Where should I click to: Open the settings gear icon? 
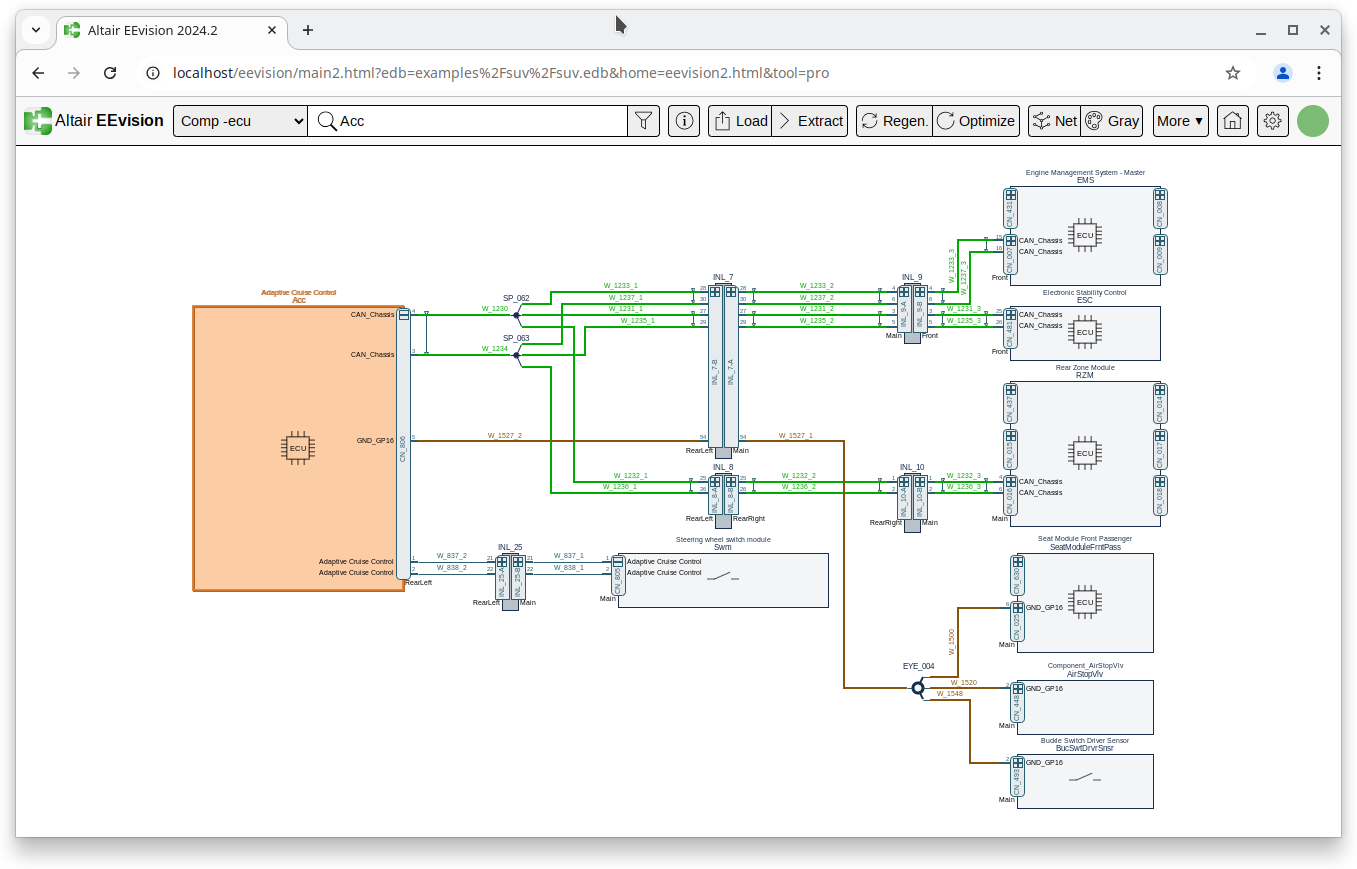(x=1272, y=121)
